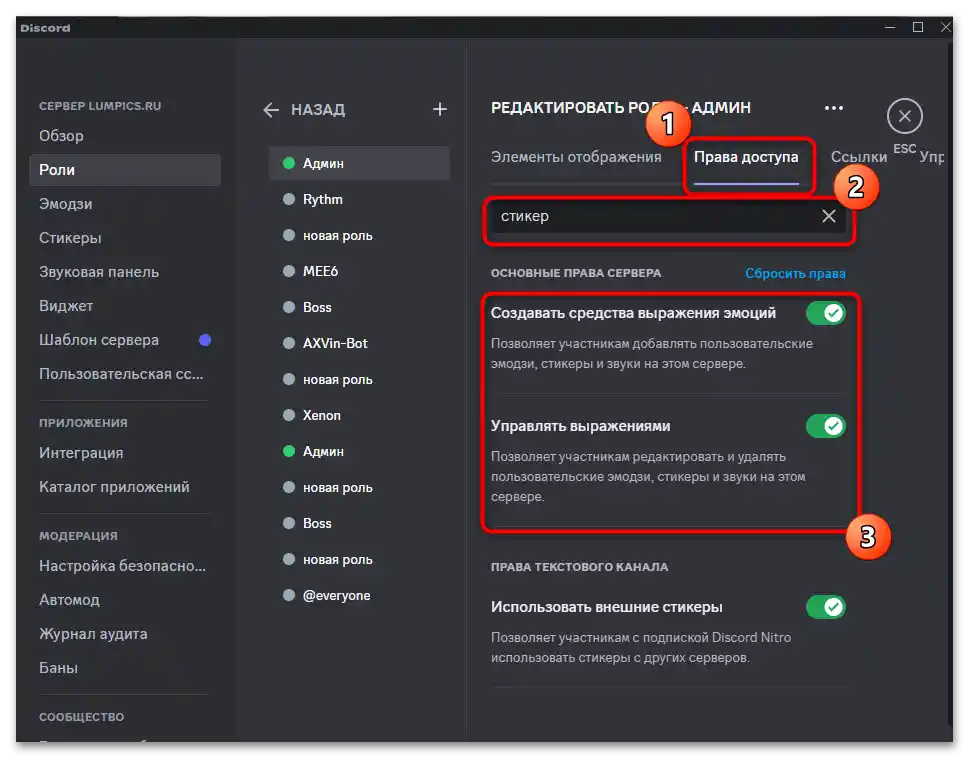Disable the Управлять выражениями toggle
The image size is (969, 758).
(x=826, y=426)
